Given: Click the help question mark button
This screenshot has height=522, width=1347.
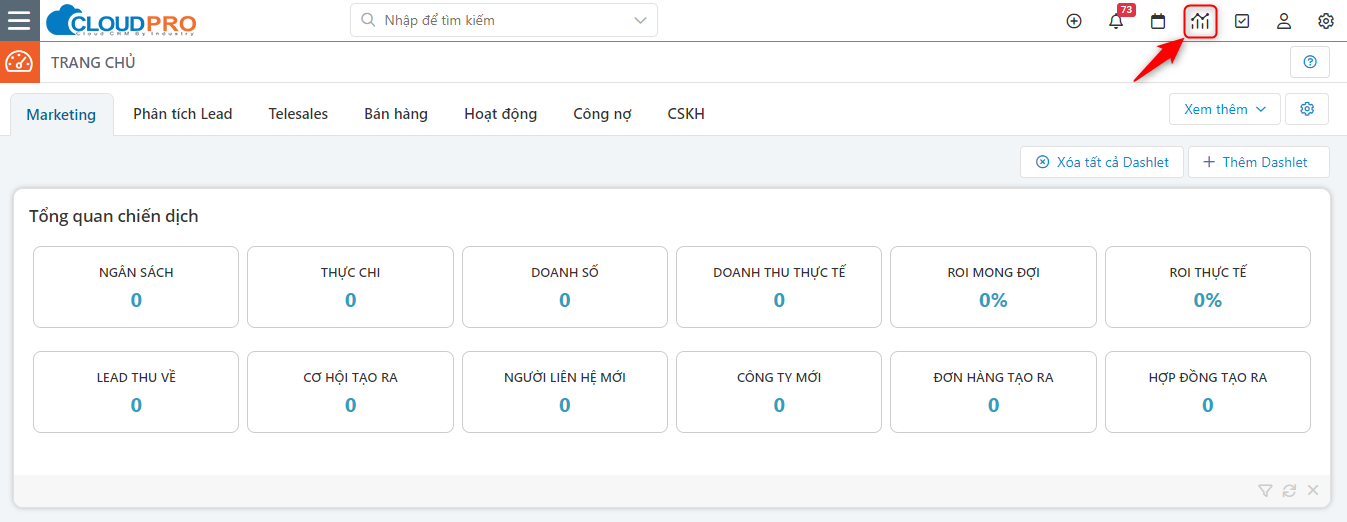Looking at the screenshot, I should 1310,62.
